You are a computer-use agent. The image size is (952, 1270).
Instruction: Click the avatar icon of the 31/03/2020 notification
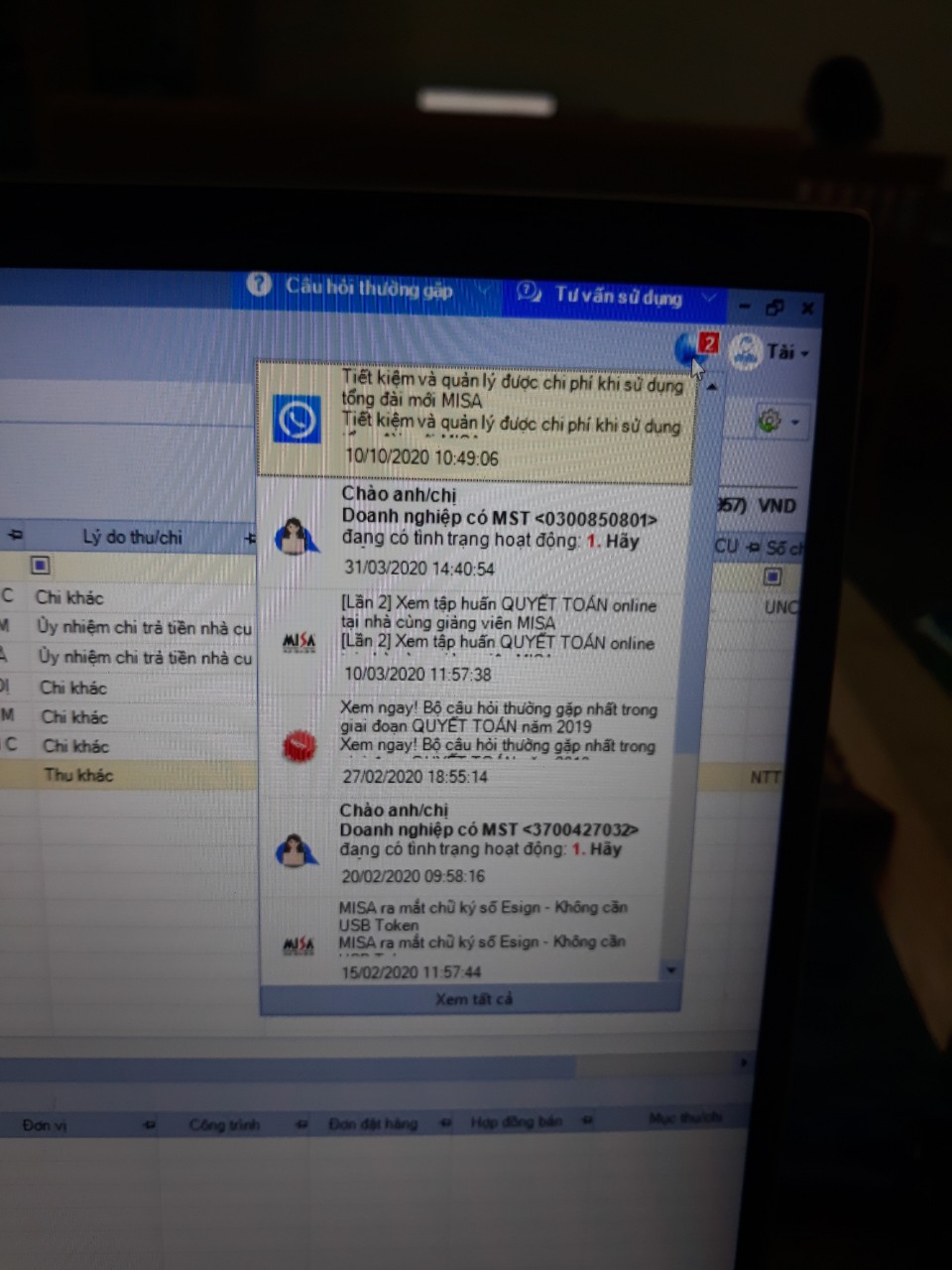click(295, 537)
